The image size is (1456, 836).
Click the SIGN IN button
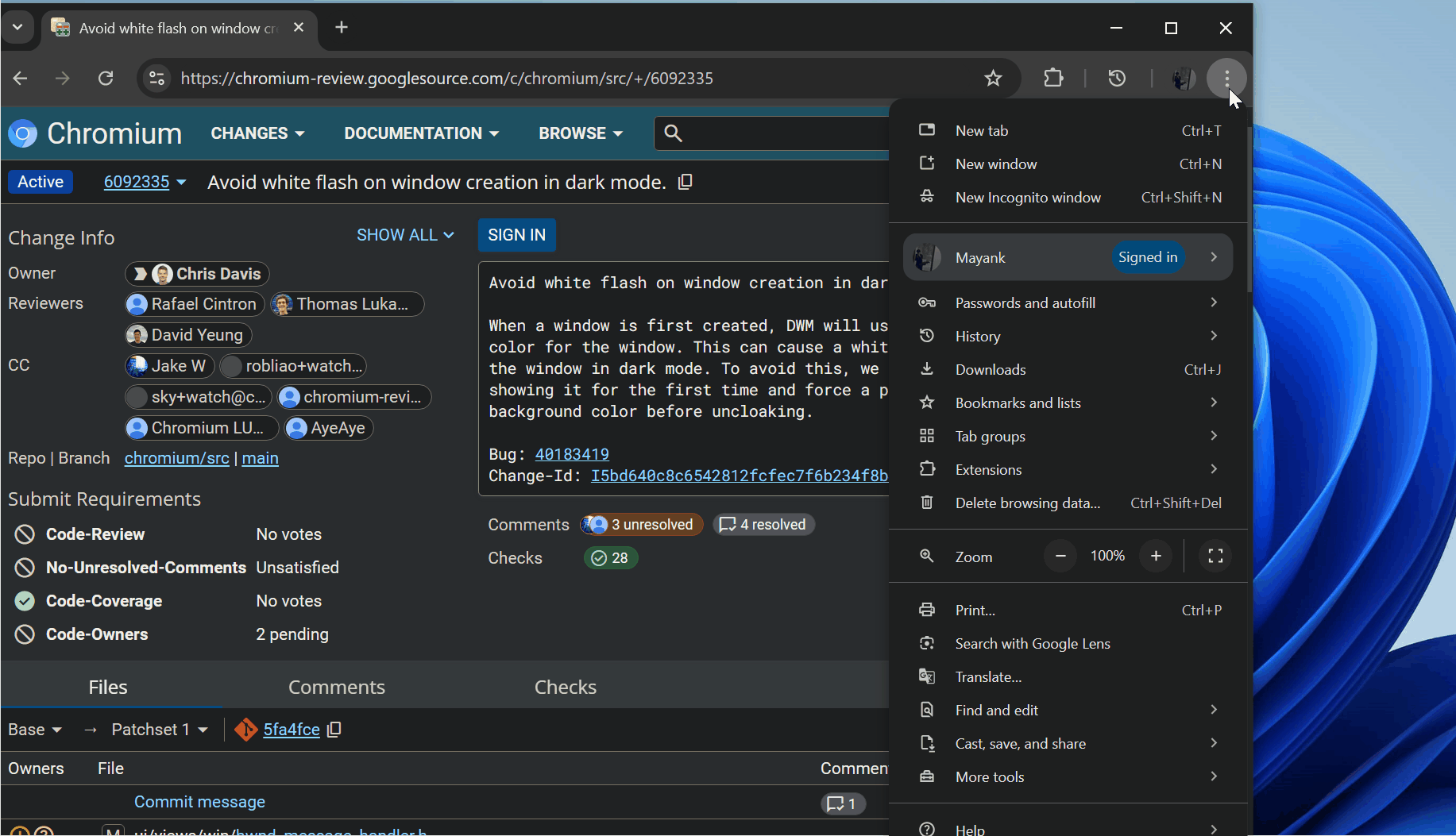pyautogui.click(x=516, y=235)
